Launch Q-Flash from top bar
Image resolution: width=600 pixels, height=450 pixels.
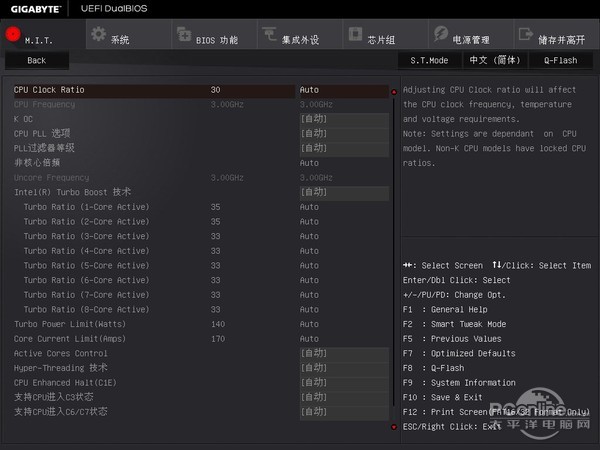[561, 60]
